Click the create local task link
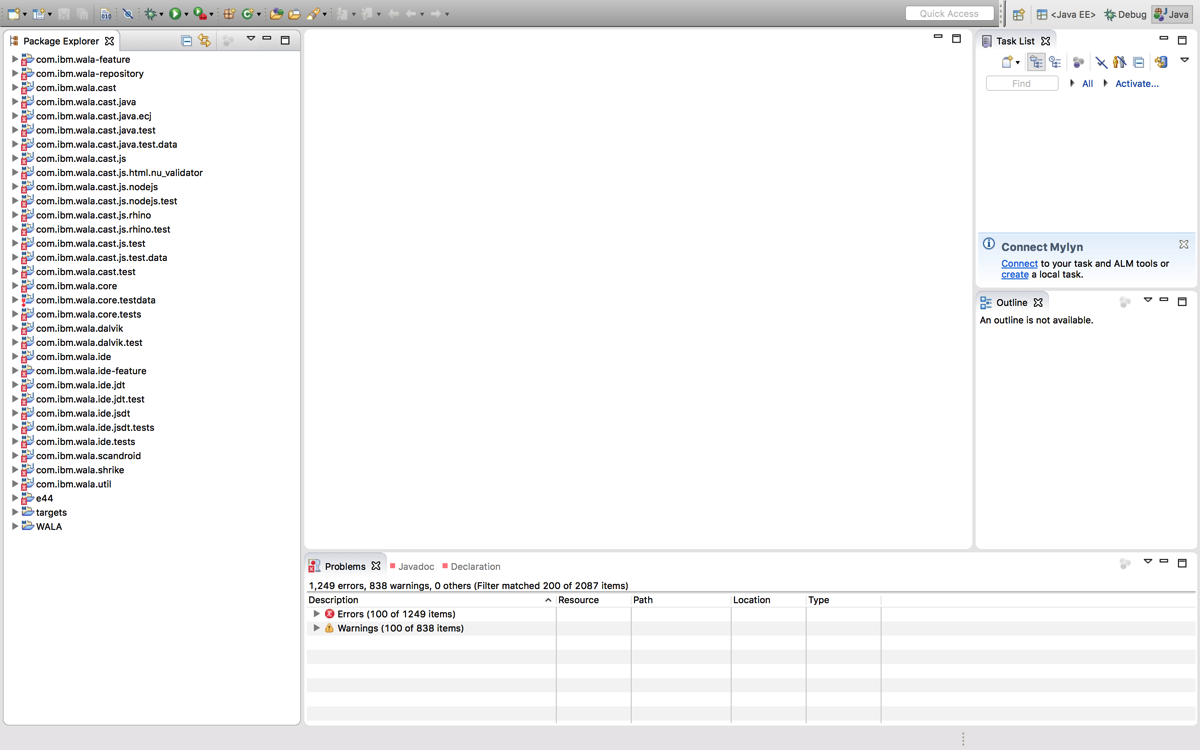This screenshot has height=750, width=1200. click(1014, 275)
